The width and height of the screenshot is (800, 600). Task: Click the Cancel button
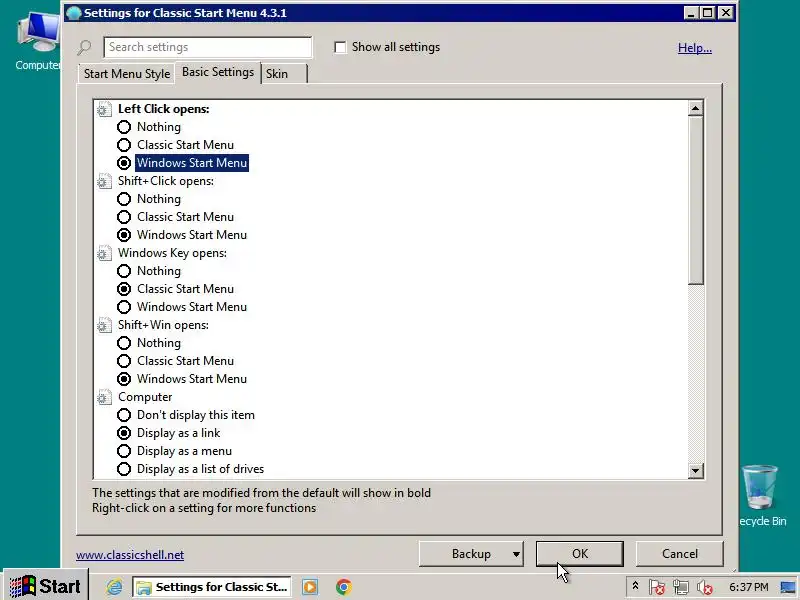coord(680,554)
